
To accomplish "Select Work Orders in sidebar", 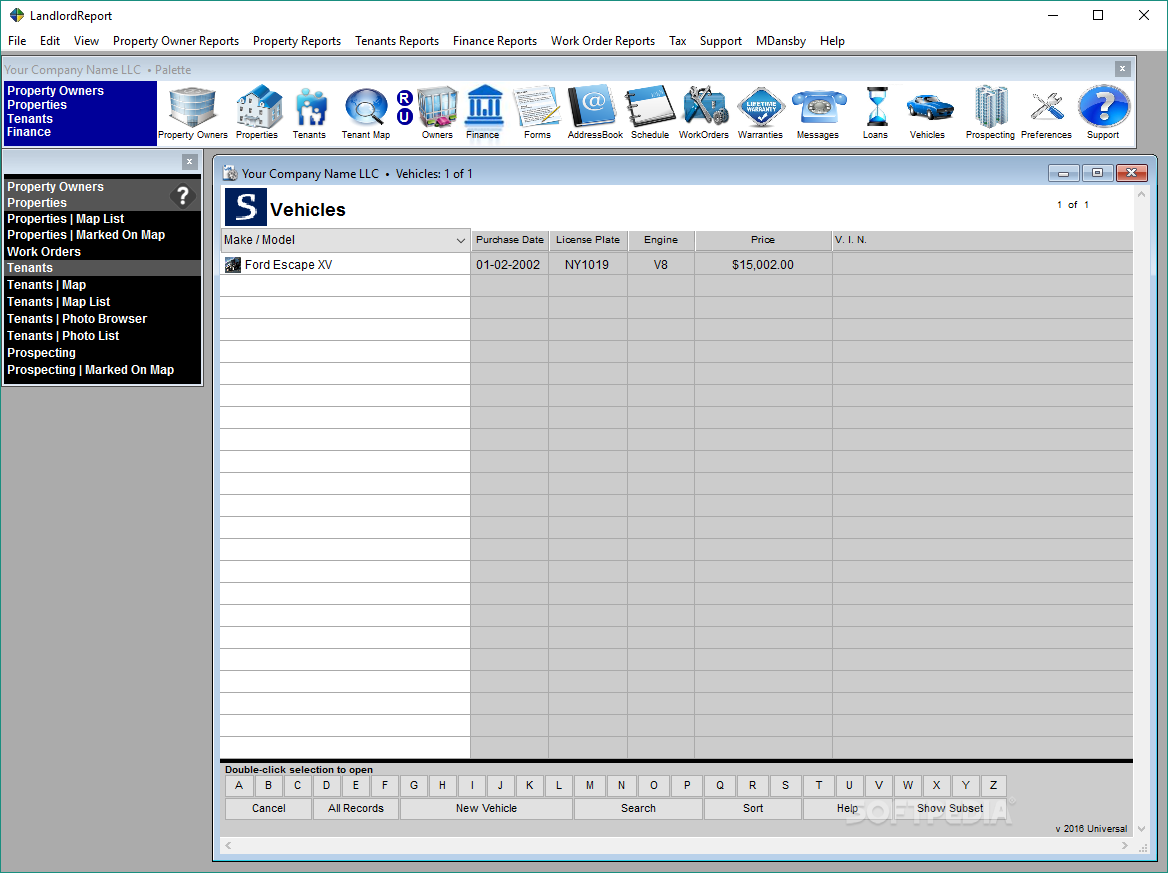I will point(44,252).
